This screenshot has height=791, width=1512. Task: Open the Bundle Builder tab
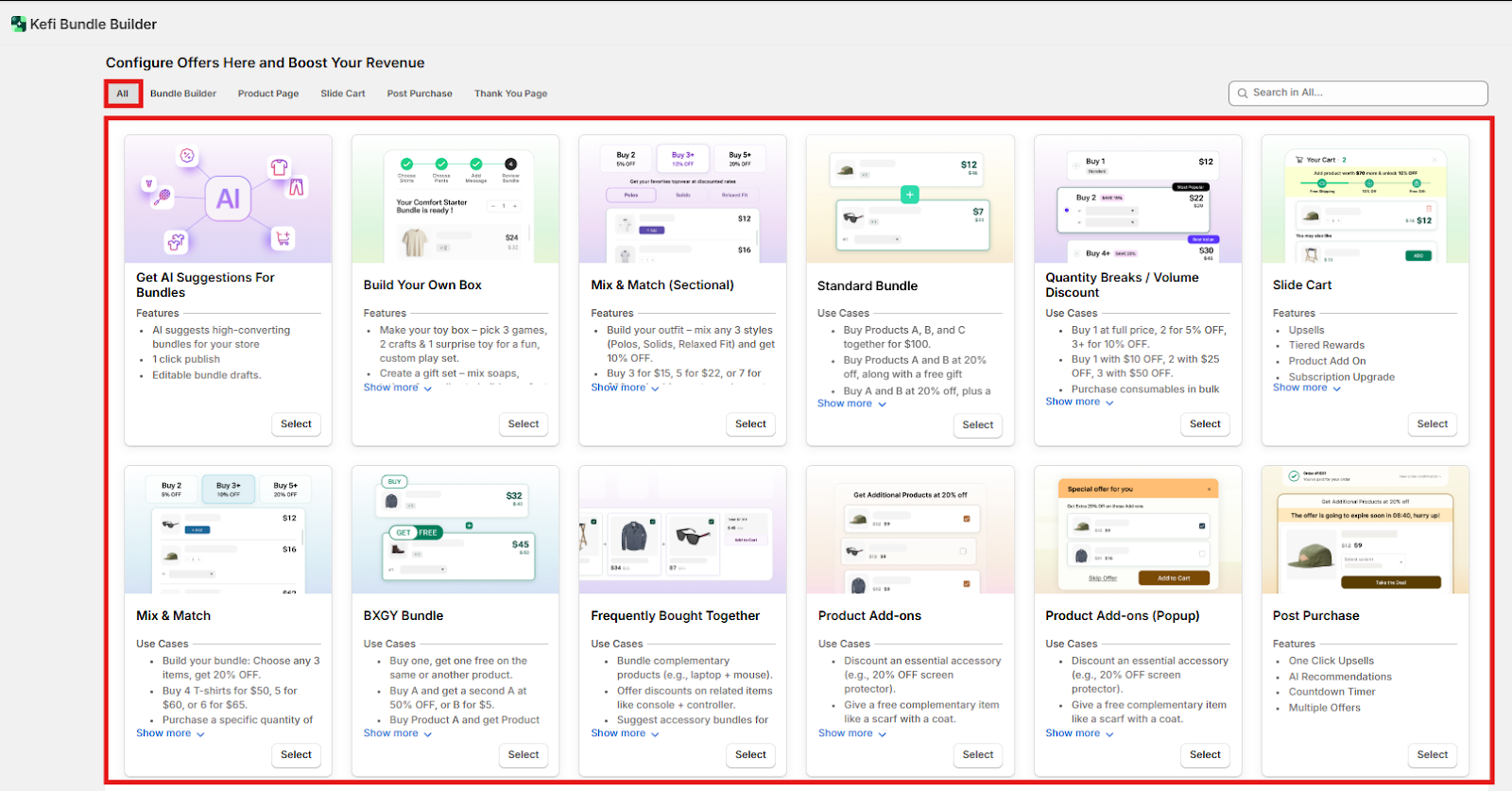pyautogui.click(x=183, y=94)
